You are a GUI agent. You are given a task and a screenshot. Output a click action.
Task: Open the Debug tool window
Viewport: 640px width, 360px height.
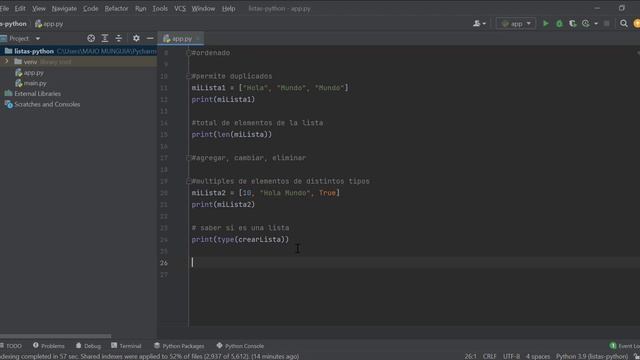pyautogui.click(x=88, y=346)
